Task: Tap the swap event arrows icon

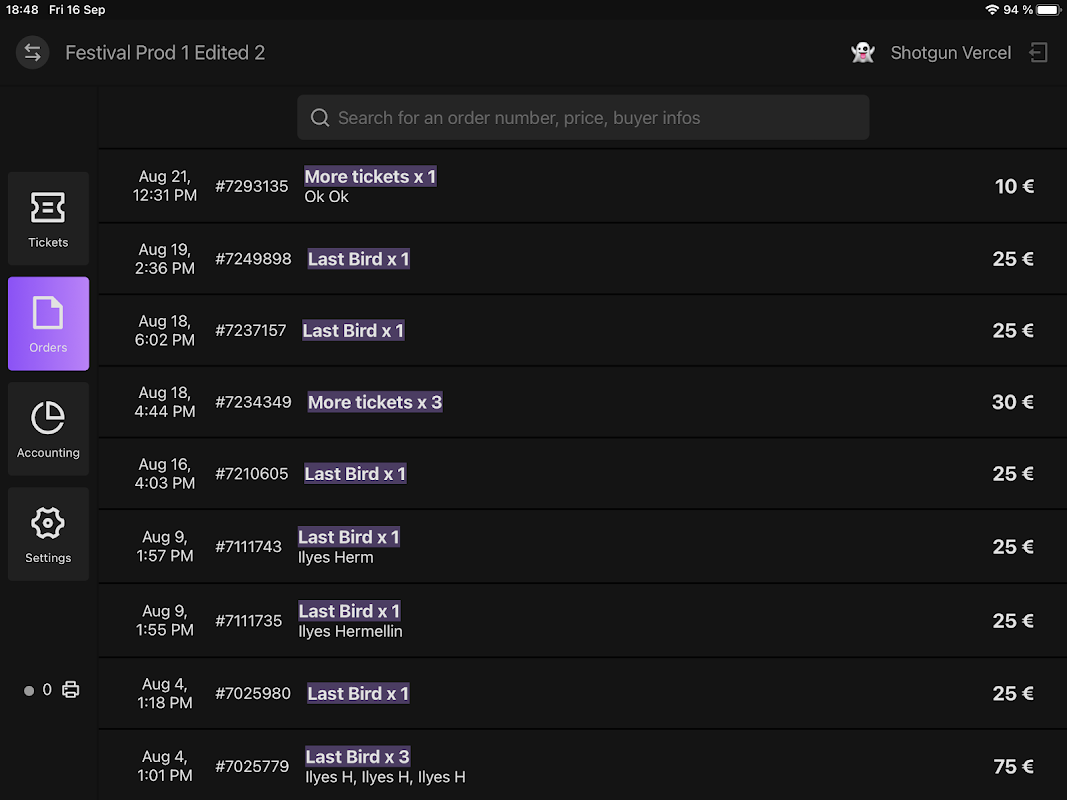Action: pyautogui.click(x=32, y=52)
